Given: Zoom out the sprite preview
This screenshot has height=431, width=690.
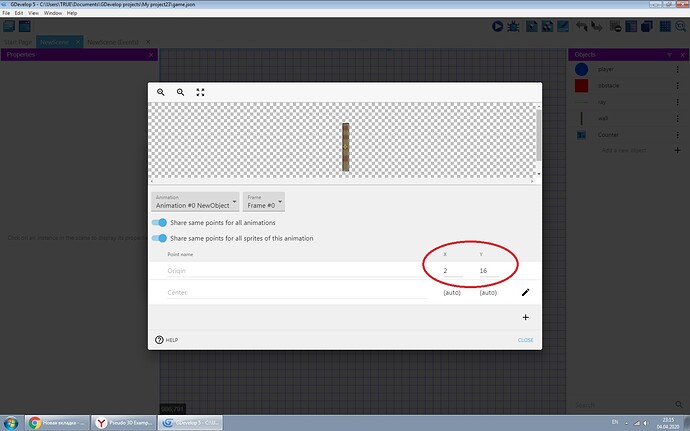Looking at the screenshot, I should [x=161, y=92].
